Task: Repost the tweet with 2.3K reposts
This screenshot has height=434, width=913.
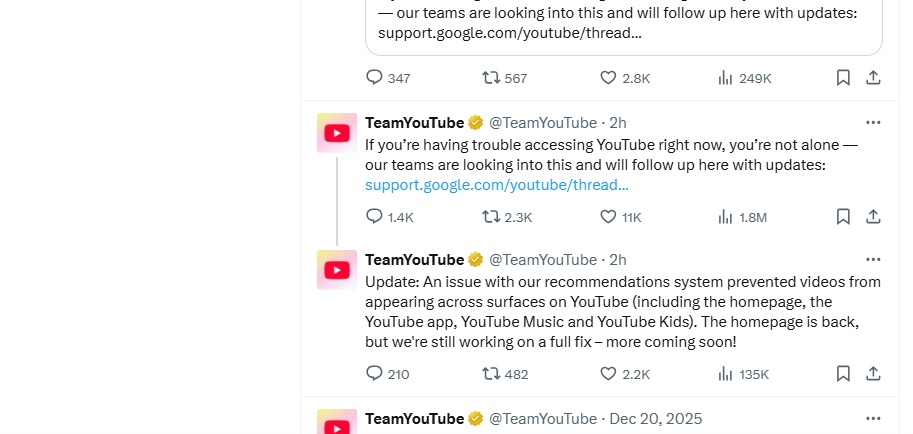Action: pos(491,216)
